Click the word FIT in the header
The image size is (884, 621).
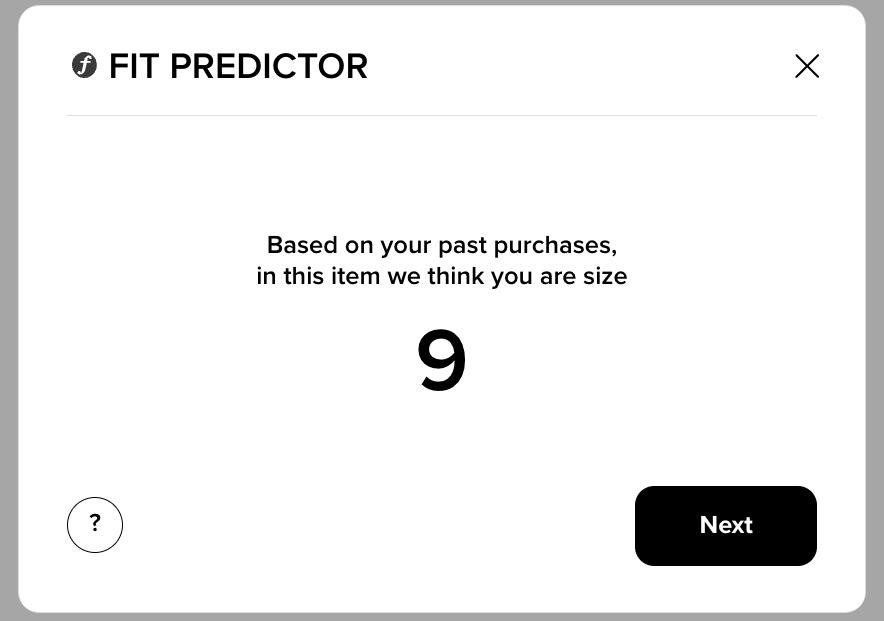[134, 66]
